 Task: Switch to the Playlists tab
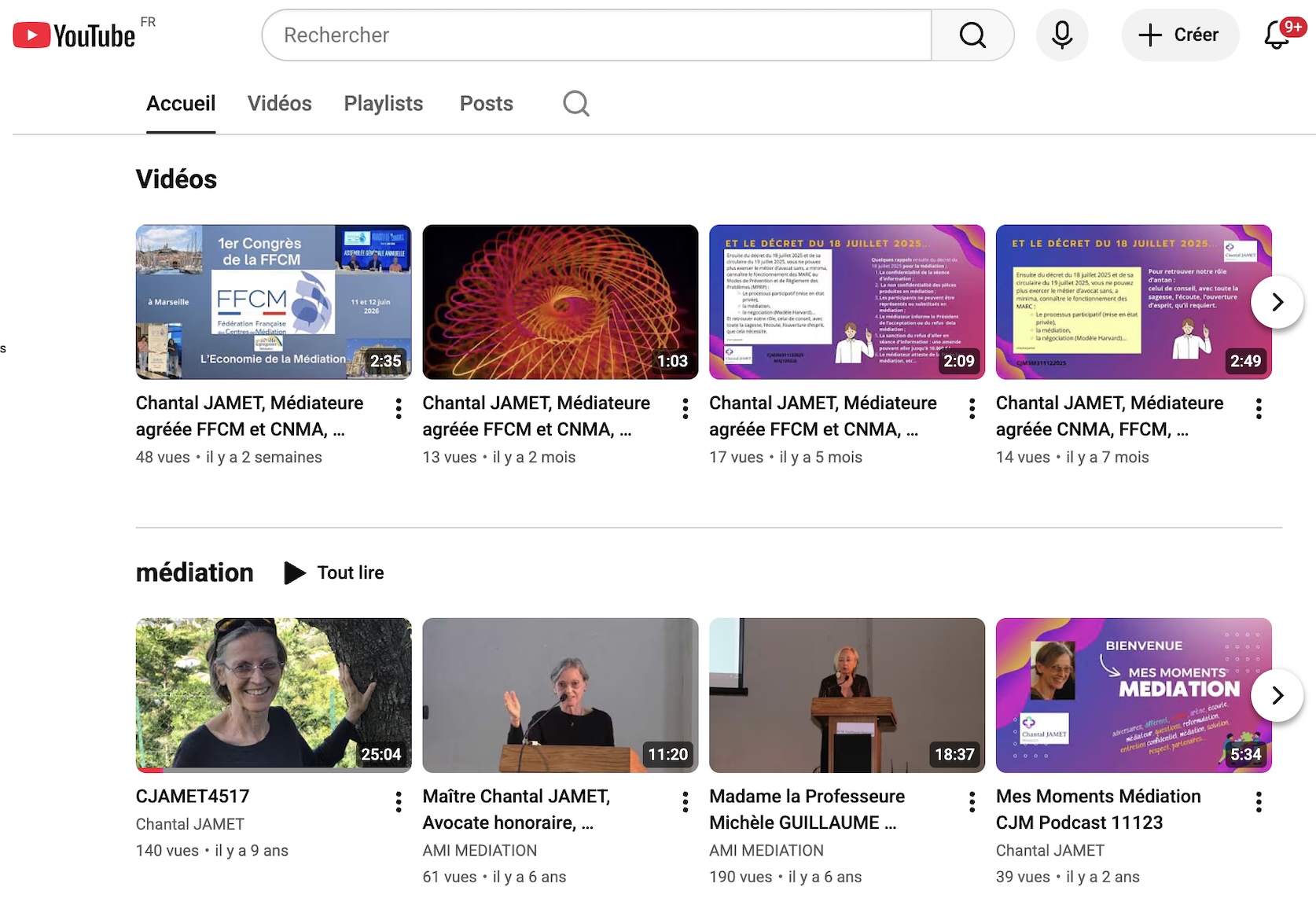pos(384,103)
